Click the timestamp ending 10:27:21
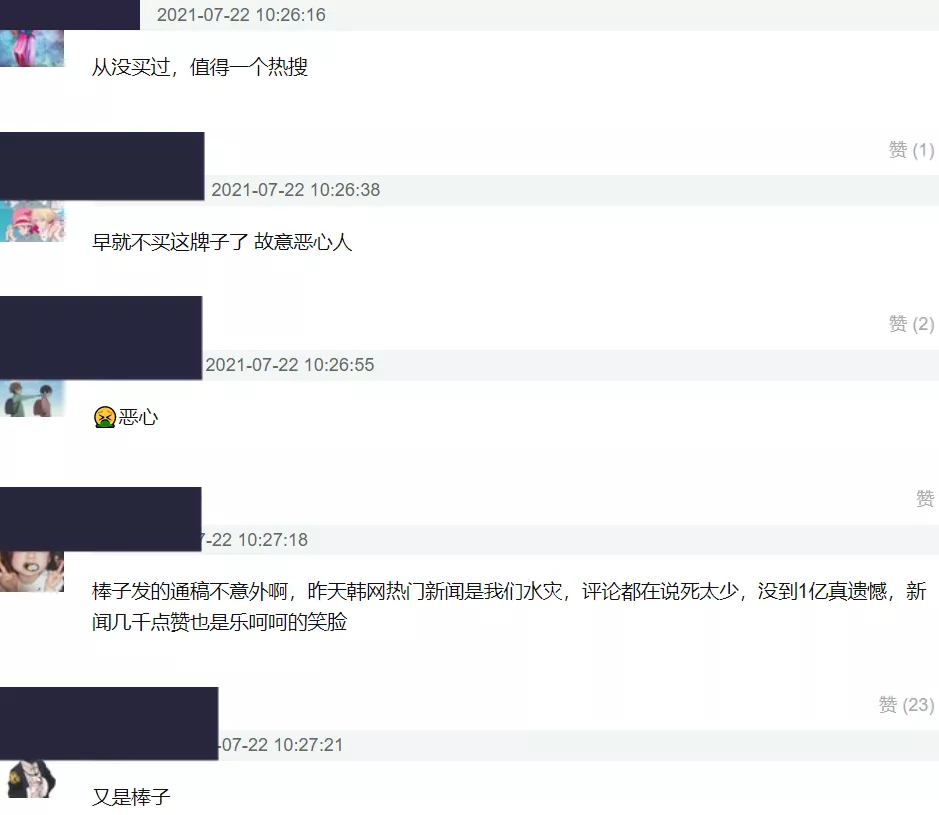 281,745
